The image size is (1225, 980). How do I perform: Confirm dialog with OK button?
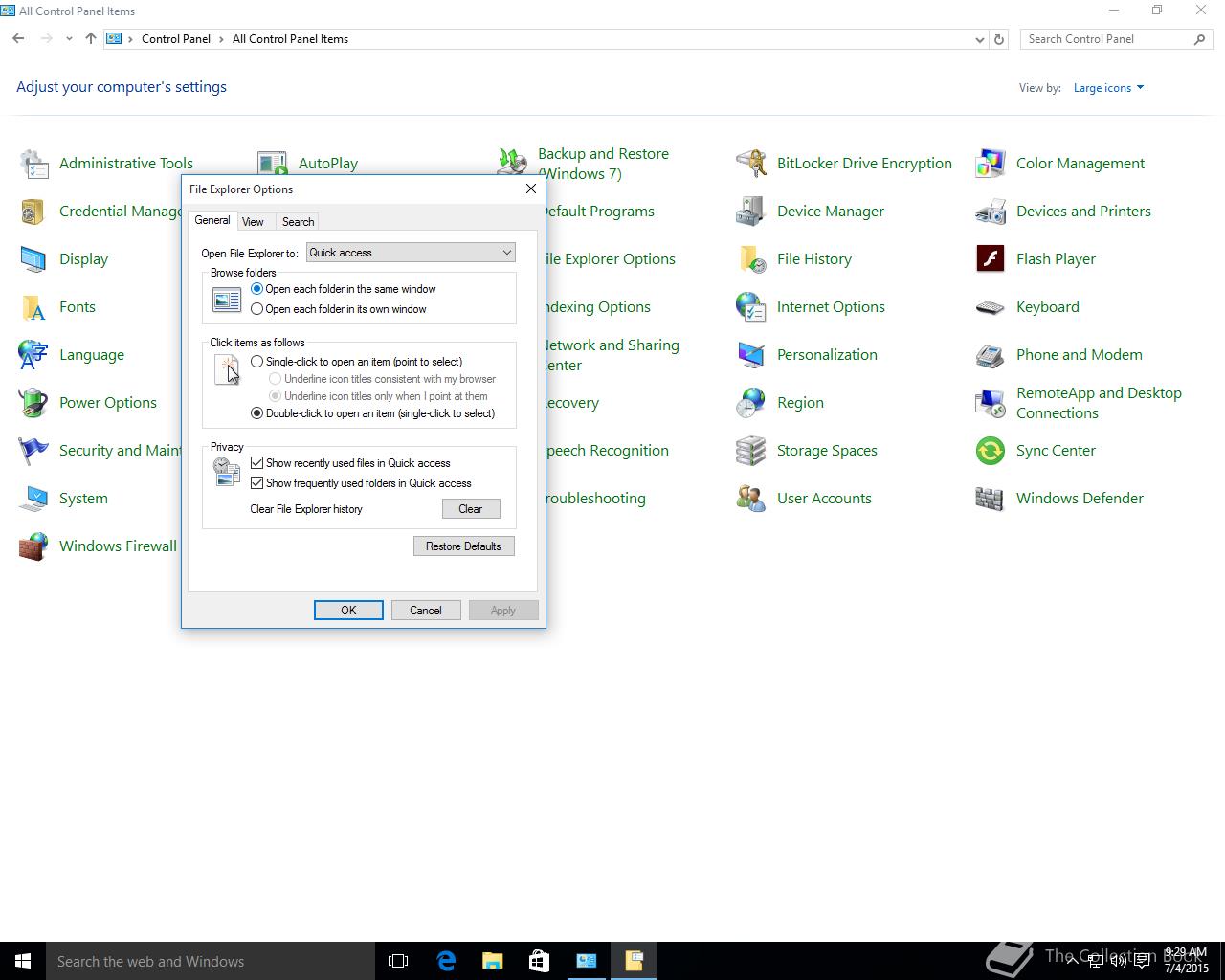[348, 611]
